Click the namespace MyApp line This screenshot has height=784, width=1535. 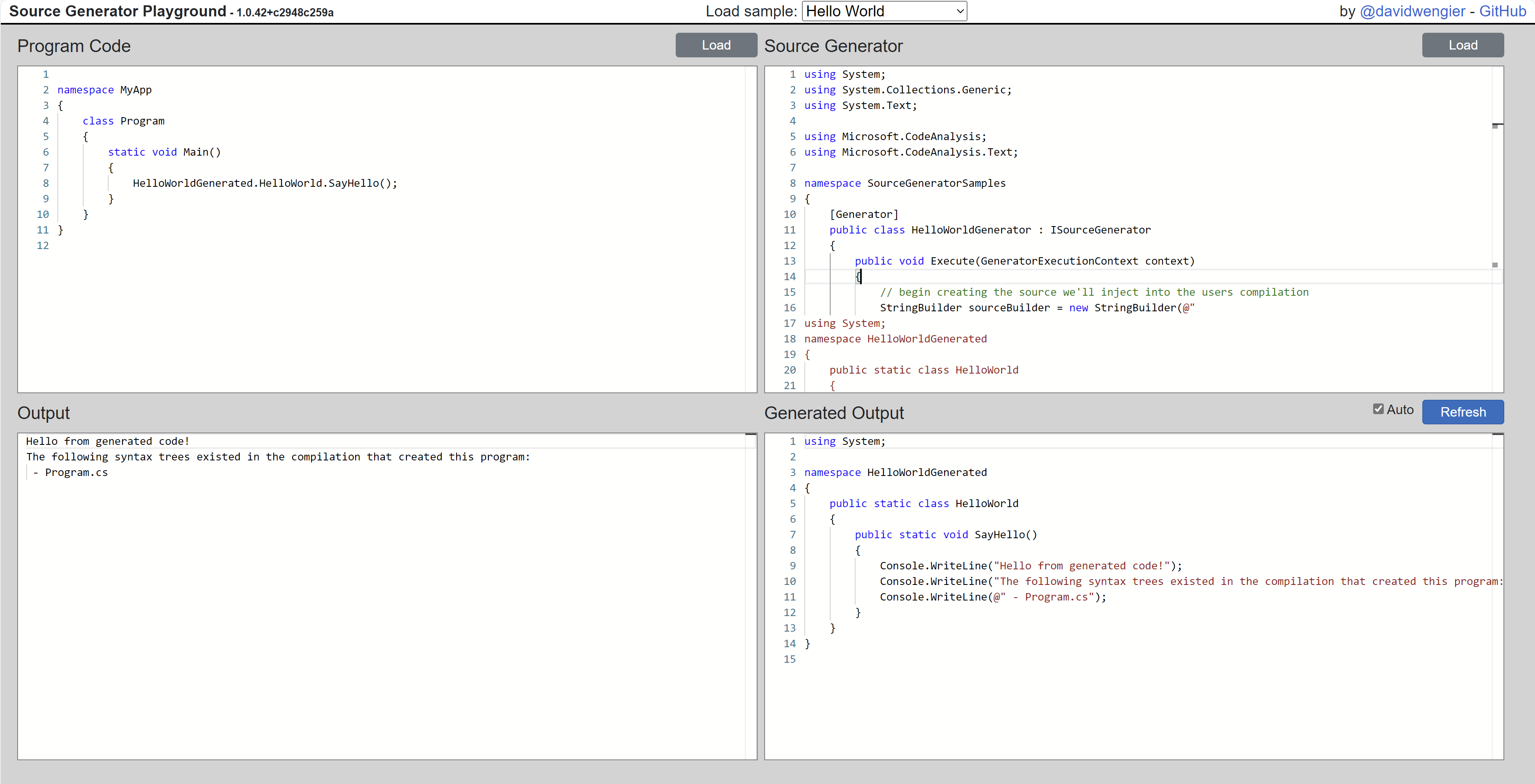pos(105,90)
